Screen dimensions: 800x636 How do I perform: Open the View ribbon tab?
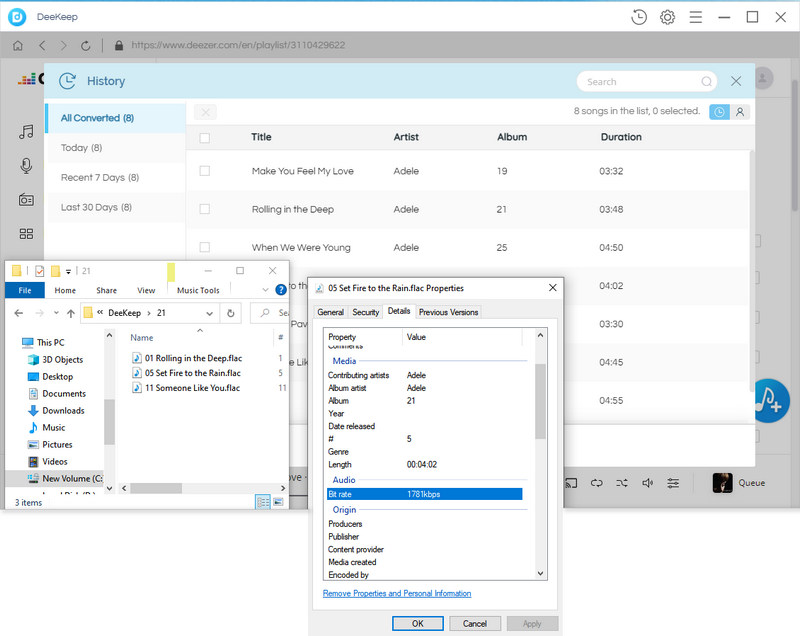tap(146, 290)
